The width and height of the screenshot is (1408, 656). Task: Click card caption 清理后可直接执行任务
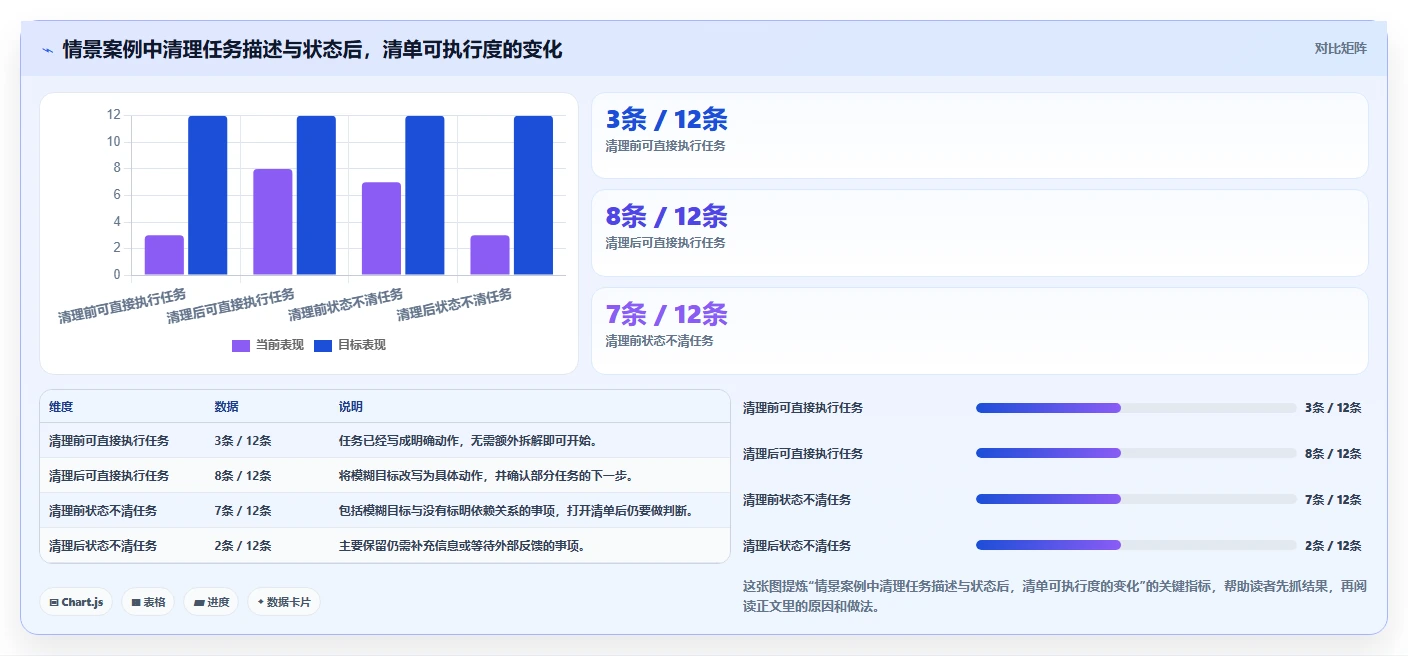[665, 243]
